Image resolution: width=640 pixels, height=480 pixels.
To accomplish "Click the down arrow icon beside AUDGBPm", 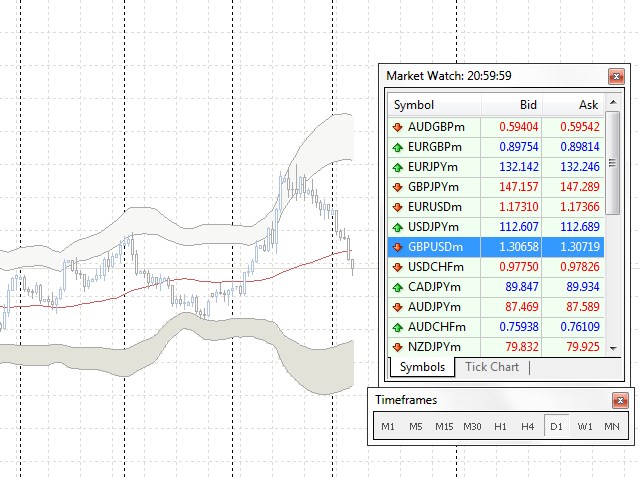I will tap(397, 127).
